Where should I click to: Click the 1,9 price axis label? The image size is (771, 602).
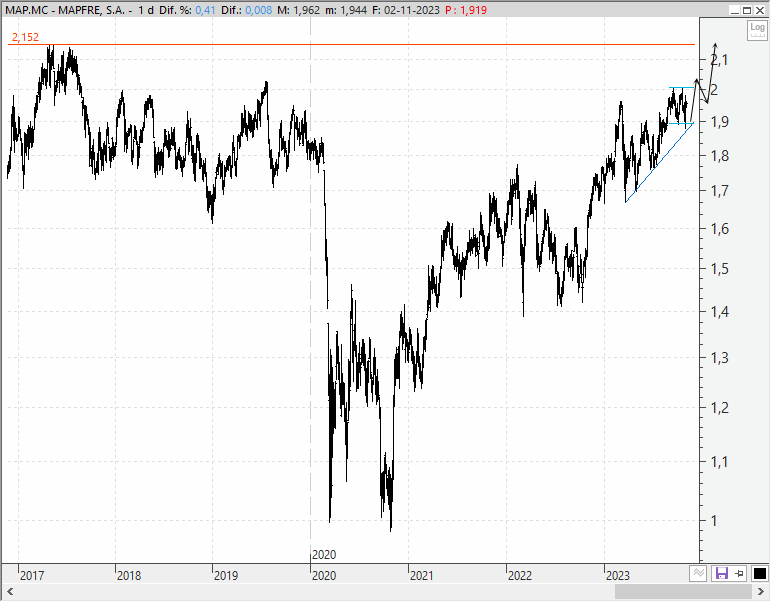pos(720,122)
